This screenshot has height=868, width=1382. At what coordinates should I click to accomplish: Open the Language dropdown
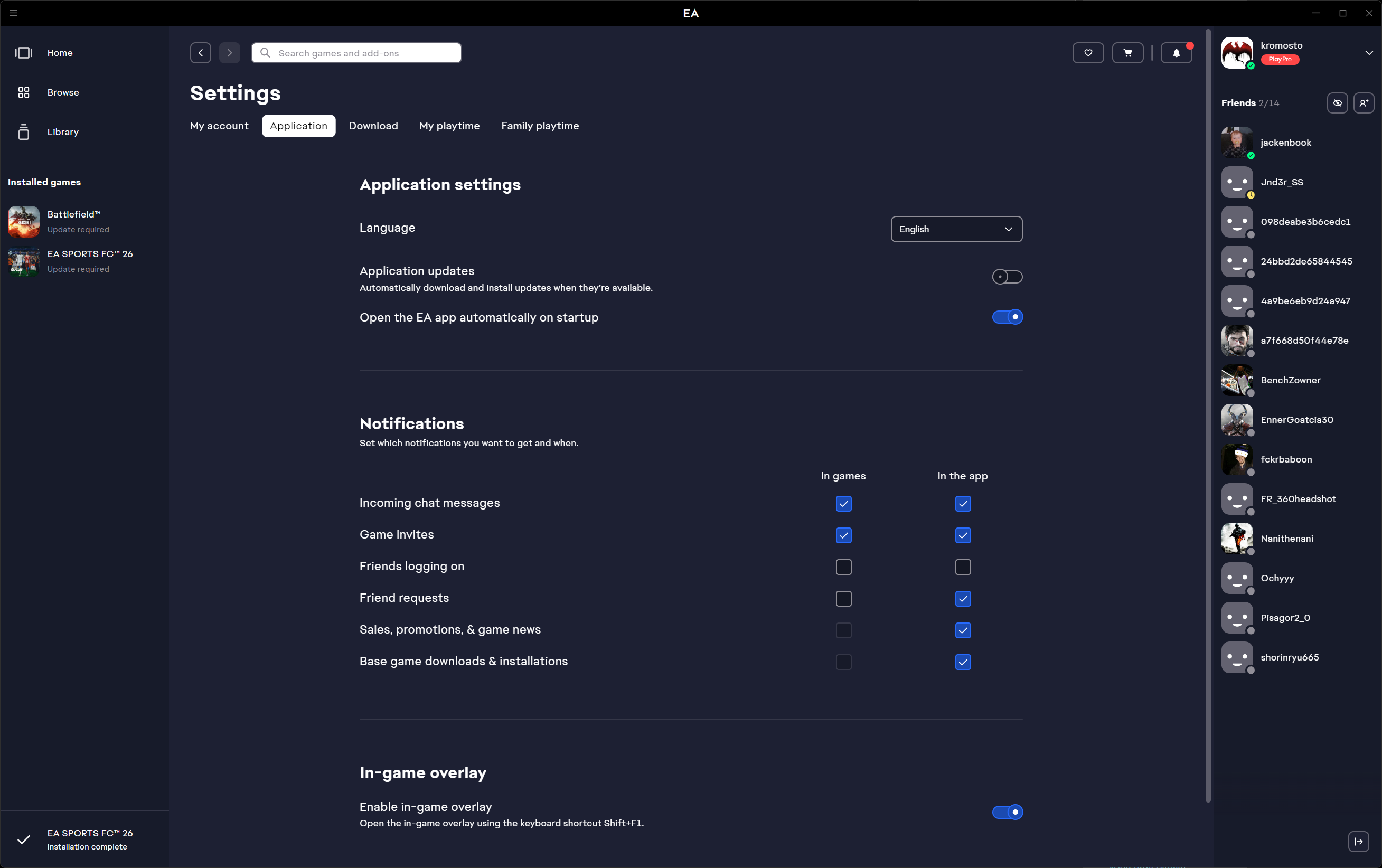coord(956,229)
